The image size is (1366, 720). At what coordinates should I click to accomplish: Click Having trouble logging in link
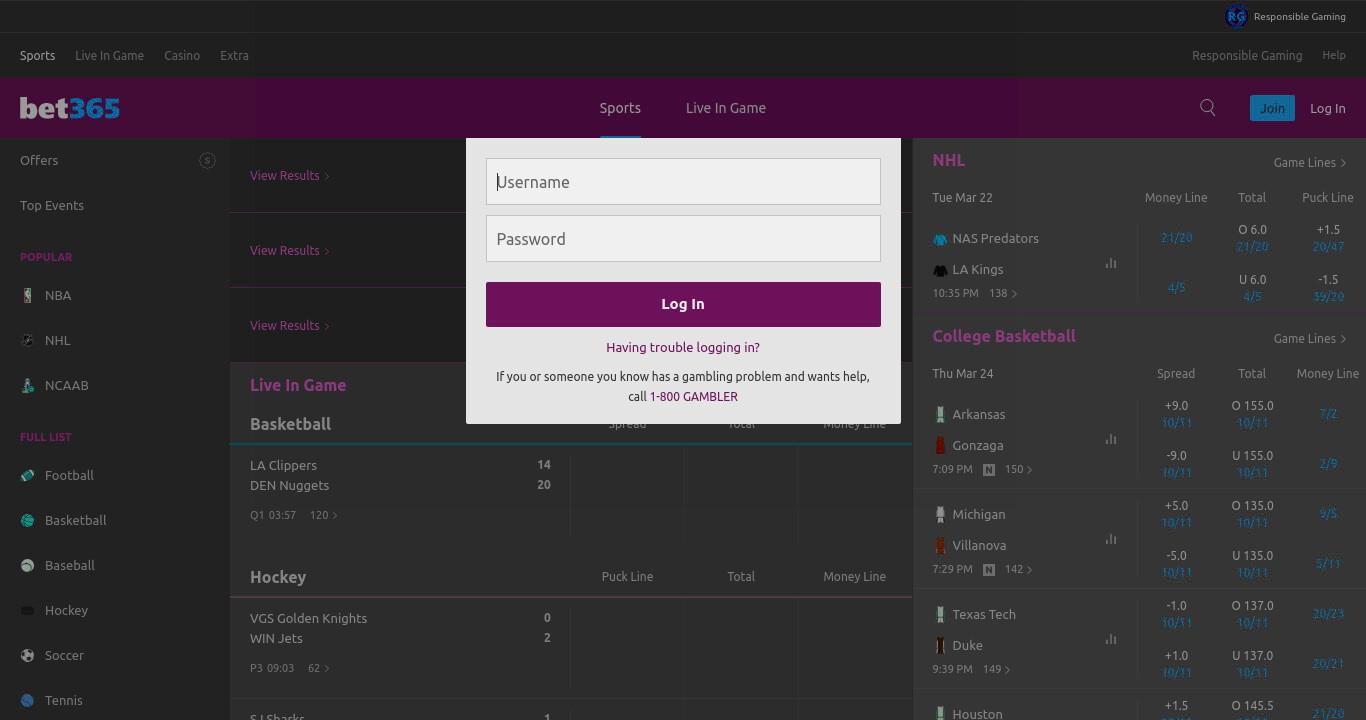683,347
